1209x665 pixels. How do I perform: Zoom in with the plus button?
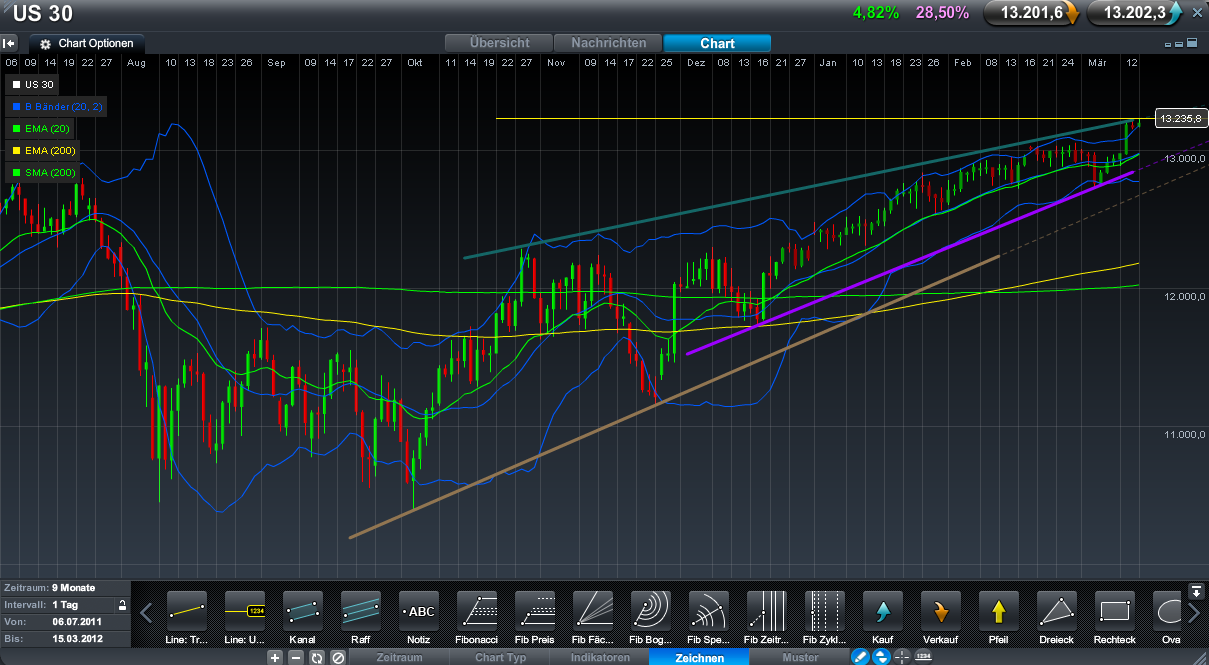[x=275, y=658]
